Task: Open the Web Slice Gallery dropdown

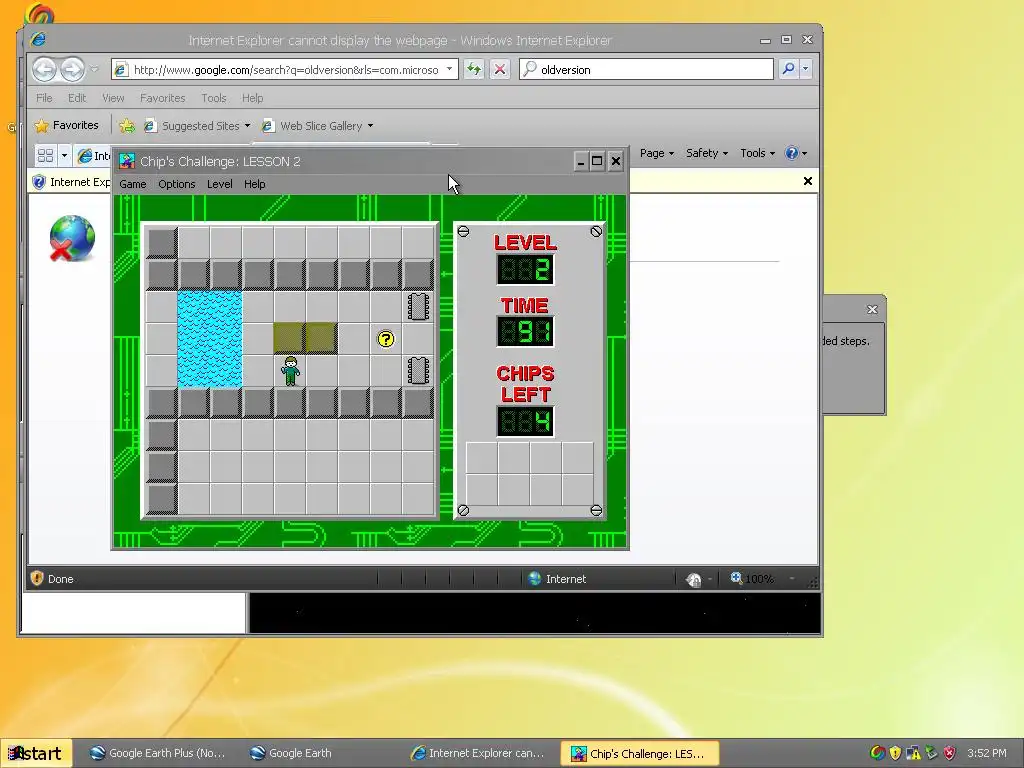Action: click(x=317, y=126)
